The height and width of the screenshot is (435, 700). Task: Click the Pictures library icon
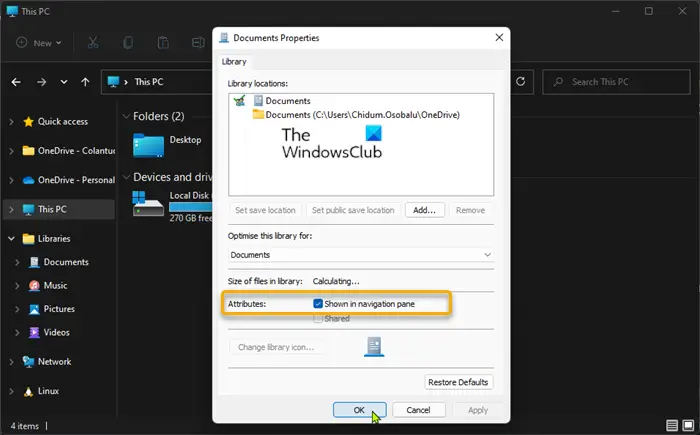[x=34, y=309]
